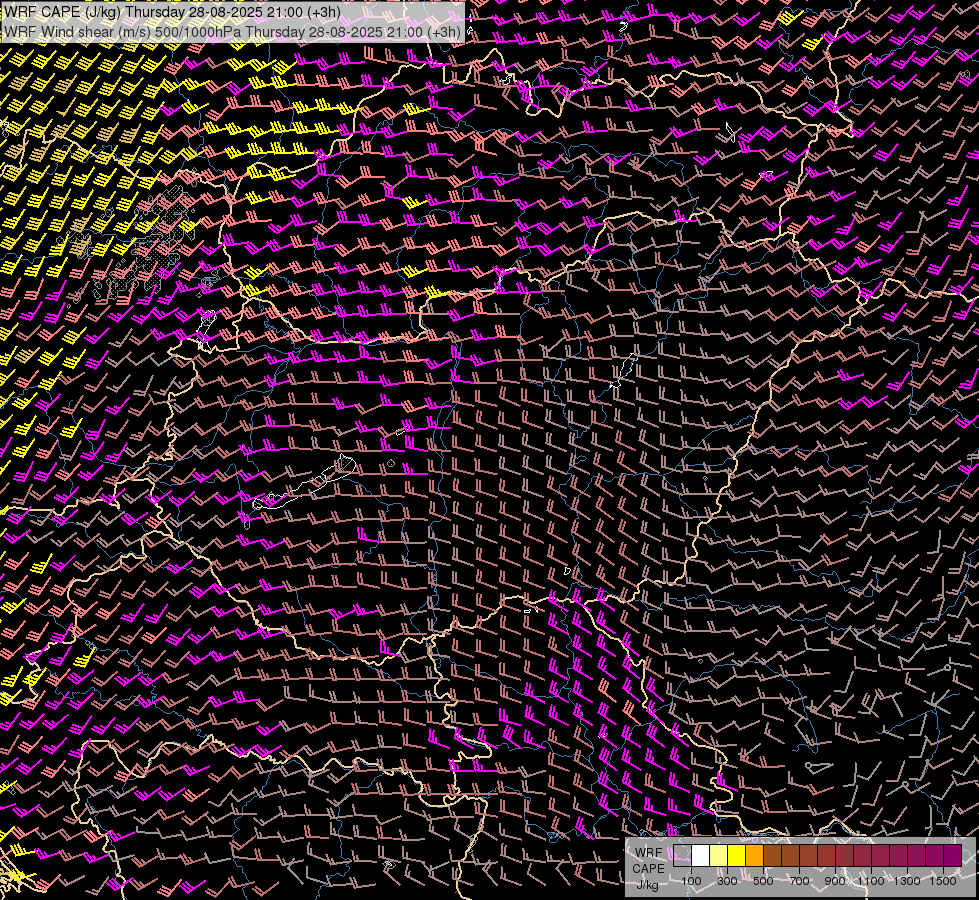The image size is (979, 900).
Task: Click the legend value 500
Action: point(763,881)
